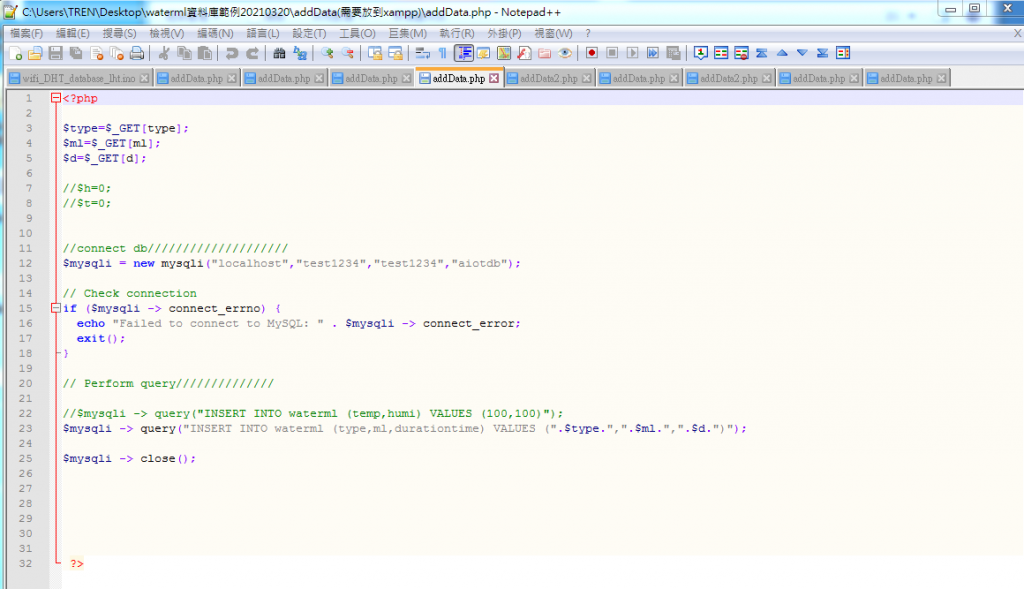The image size is (1024, 589).
Task: Play back the recorded macro
Action: point(632,54)
